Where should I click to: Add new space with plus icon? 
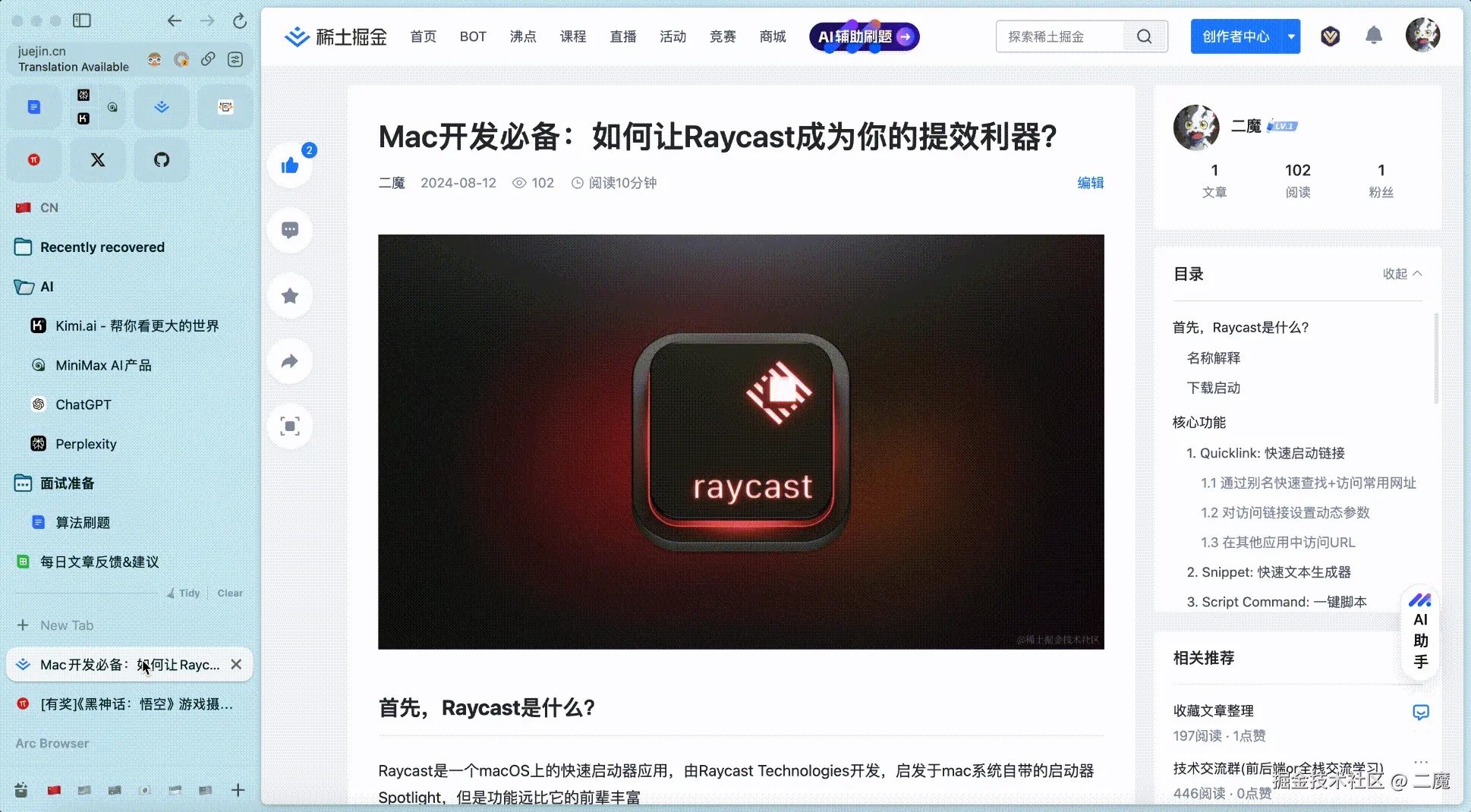pos(238,790)
